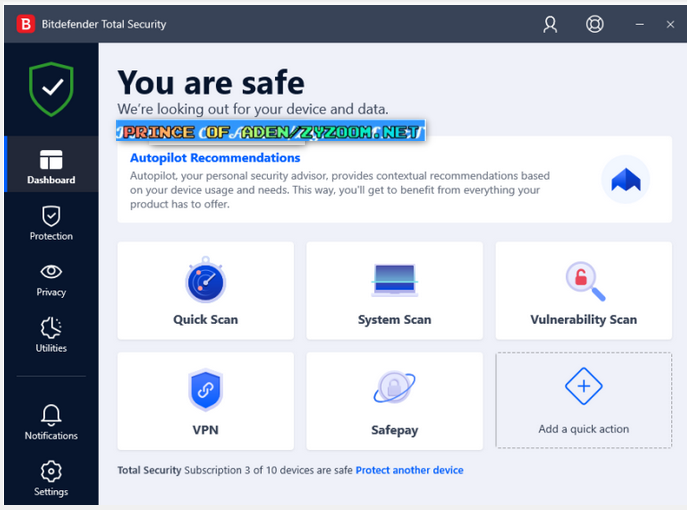Open the Privacy section
The image size is (687, 510).
point(51,280)
